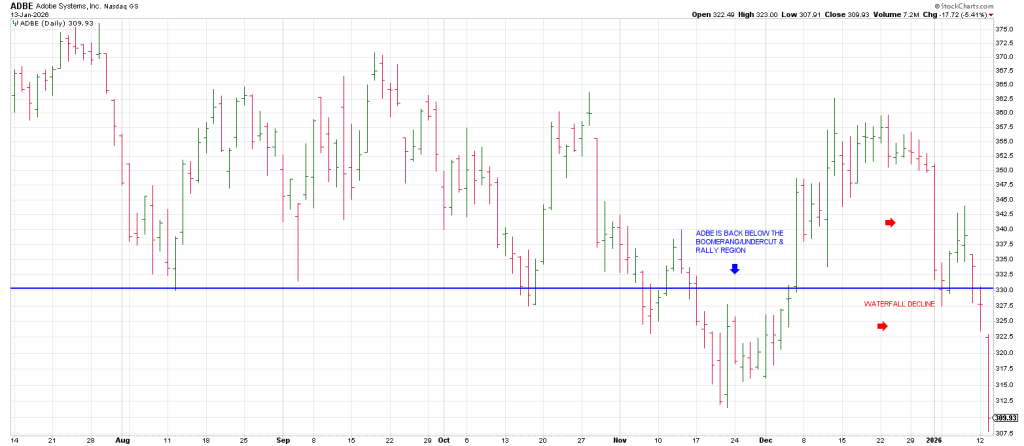The height and width of the screenshot is (446, 1024).
Task: Click the 375.0 price axis label
Action: (x=1003, y=29)
